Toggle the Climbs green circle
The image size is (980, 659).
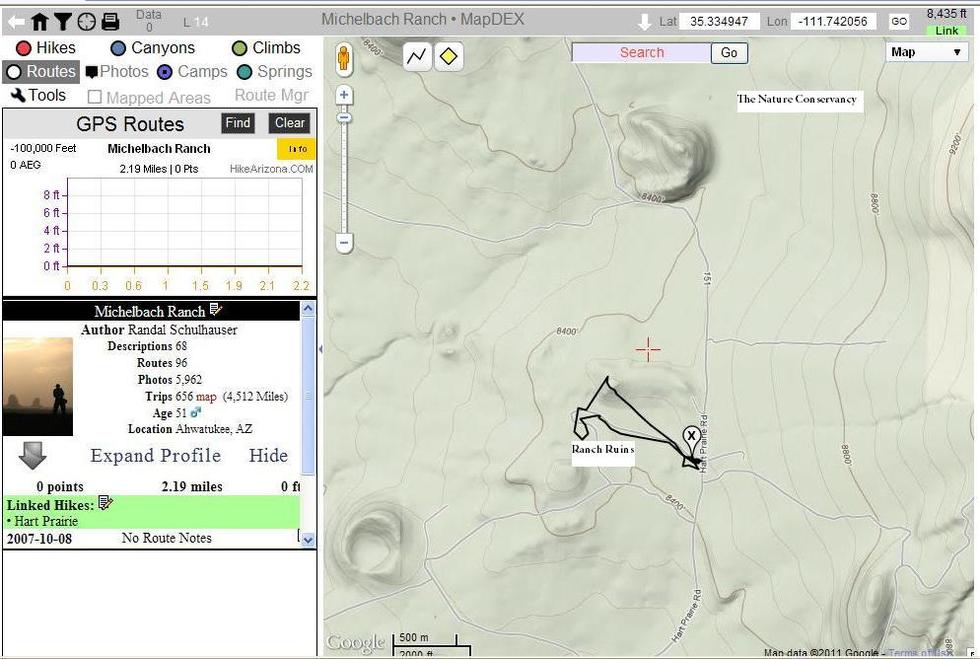coord(239,48)
